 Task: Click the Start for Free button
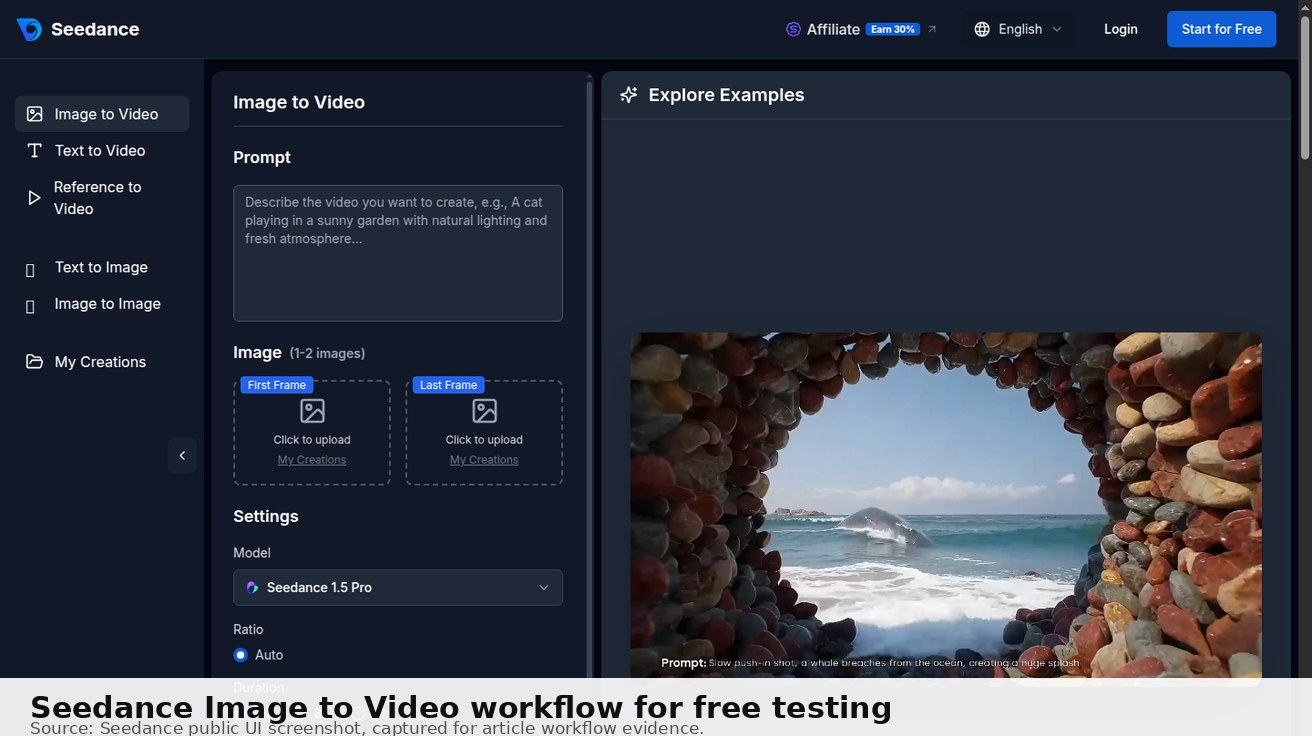pyautogui.click(x=1222, y=29)
